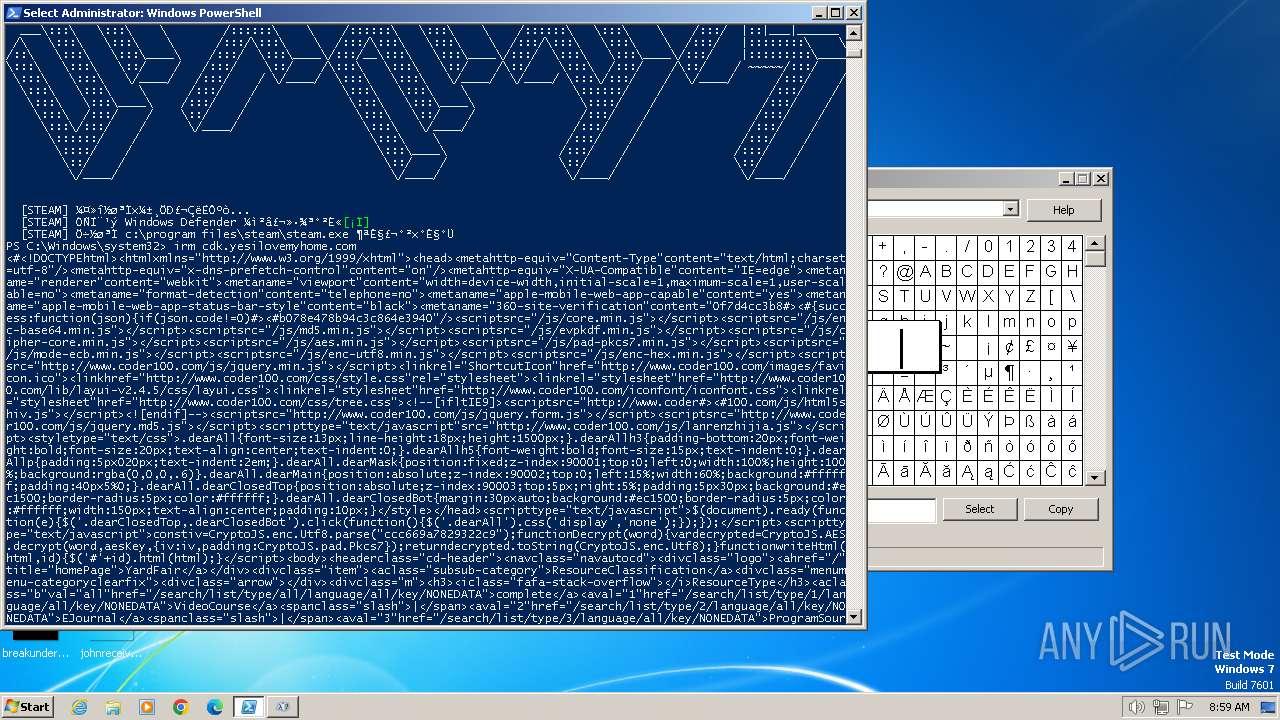Image resolution: width=1280 pixels, height=720 pixels.
Task: Select the Þ character in Character Map
Action: [1009, 422]
